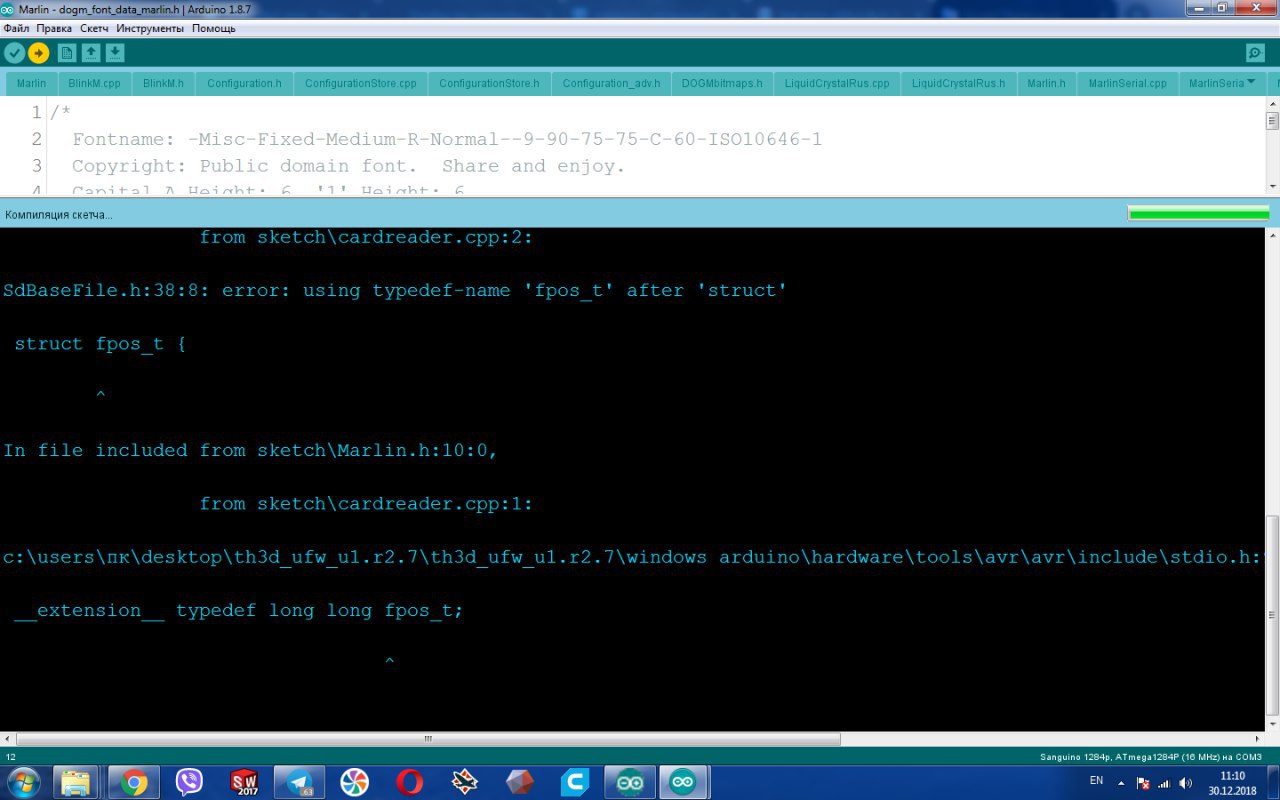Click the console scroll-right arrow
1280x800 pixels.
pos(1258,739)
